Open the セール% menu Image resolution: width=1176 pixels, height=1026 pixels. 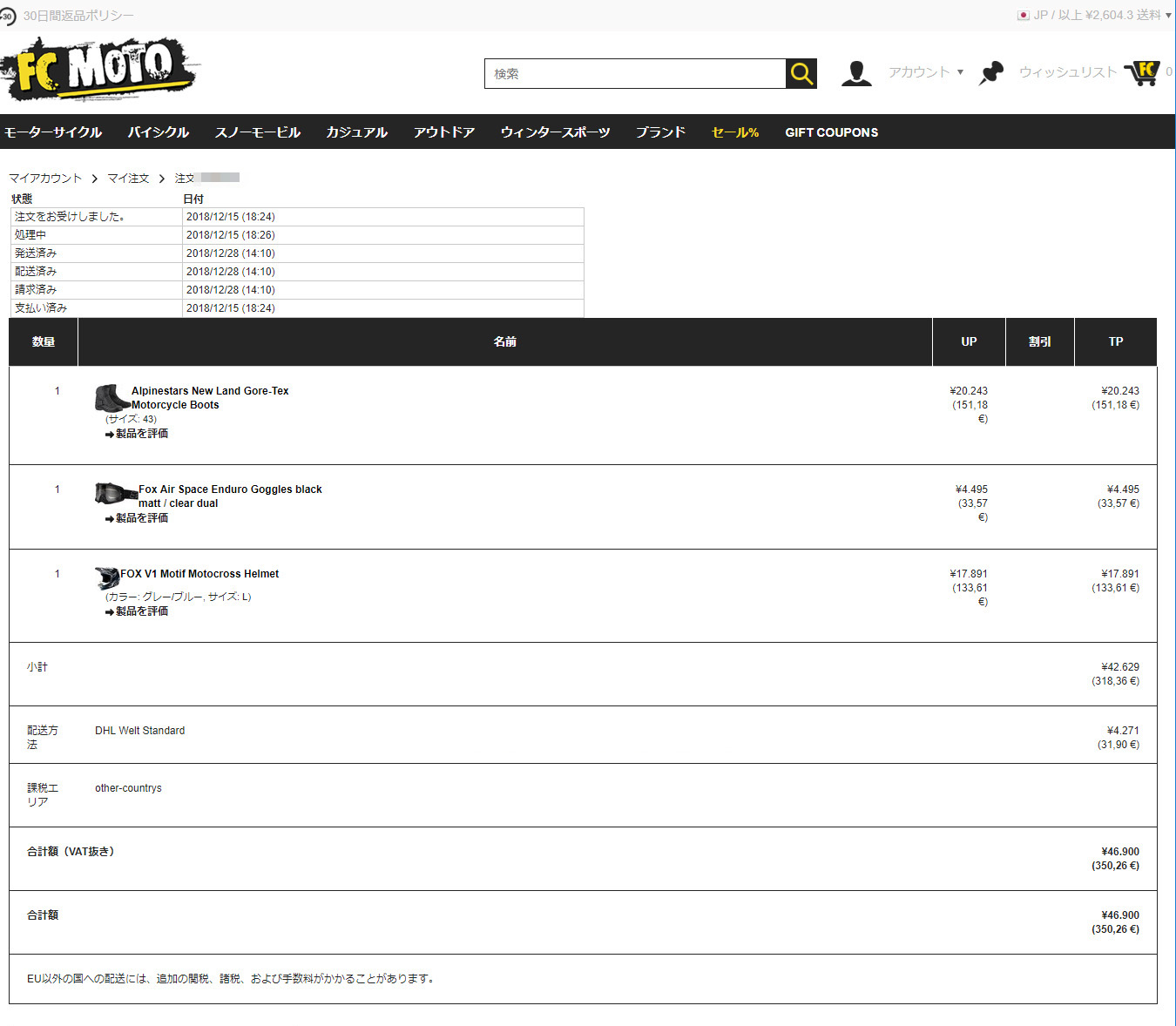click(735, 132)
